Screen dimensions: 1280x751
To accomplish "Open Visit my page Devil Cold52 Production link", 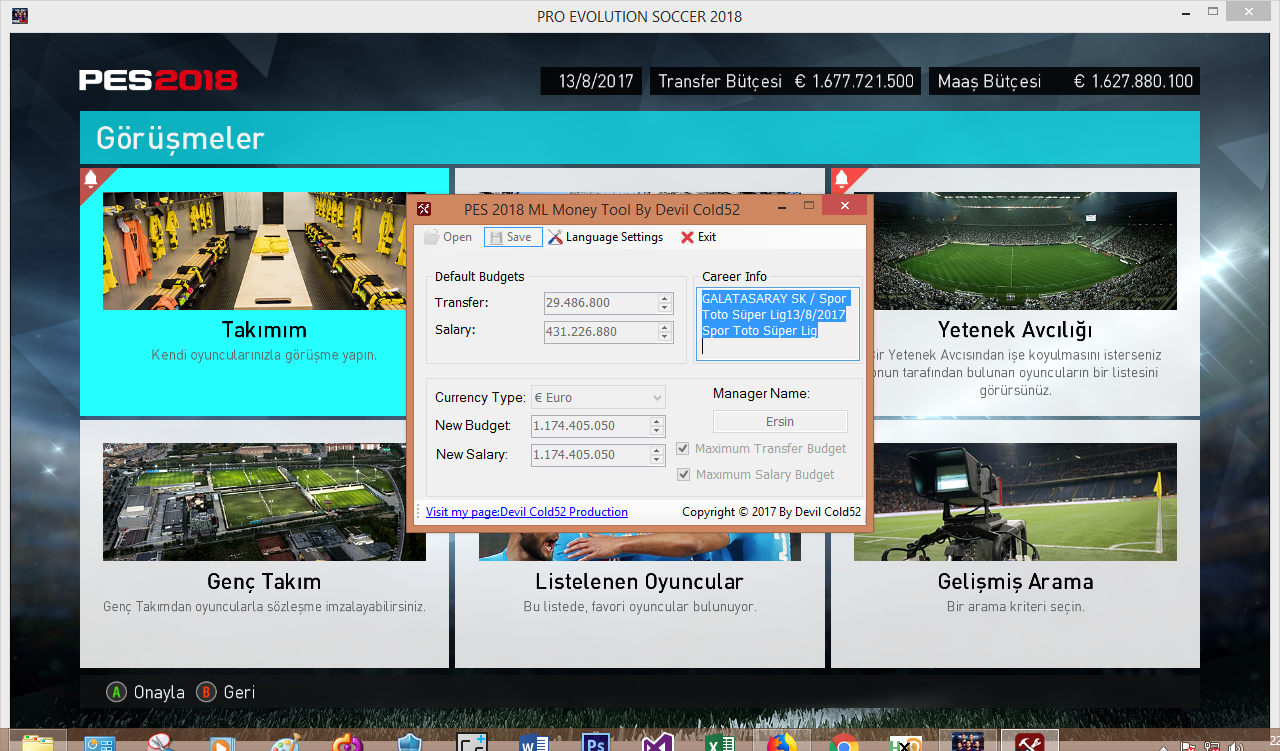I will (x=527, y=512).
